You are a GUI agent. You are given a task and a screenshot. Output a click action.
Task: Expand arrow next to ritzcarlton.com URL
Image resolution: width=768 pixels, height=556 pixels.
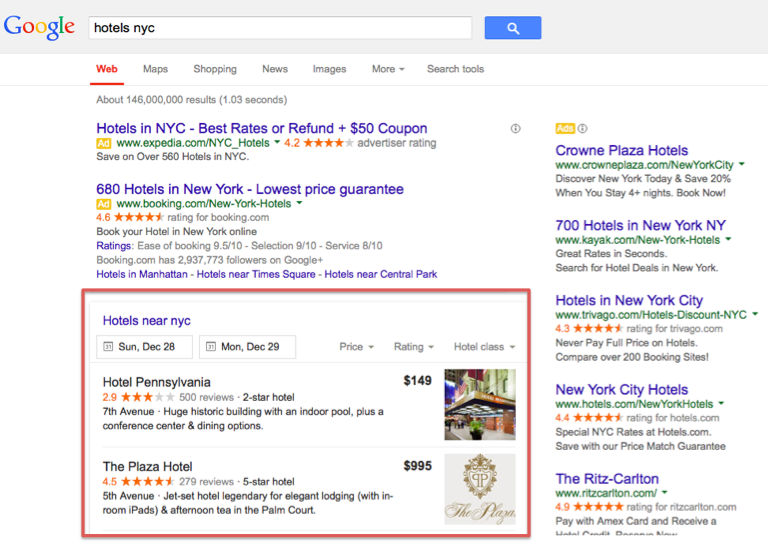click(665, 492)
